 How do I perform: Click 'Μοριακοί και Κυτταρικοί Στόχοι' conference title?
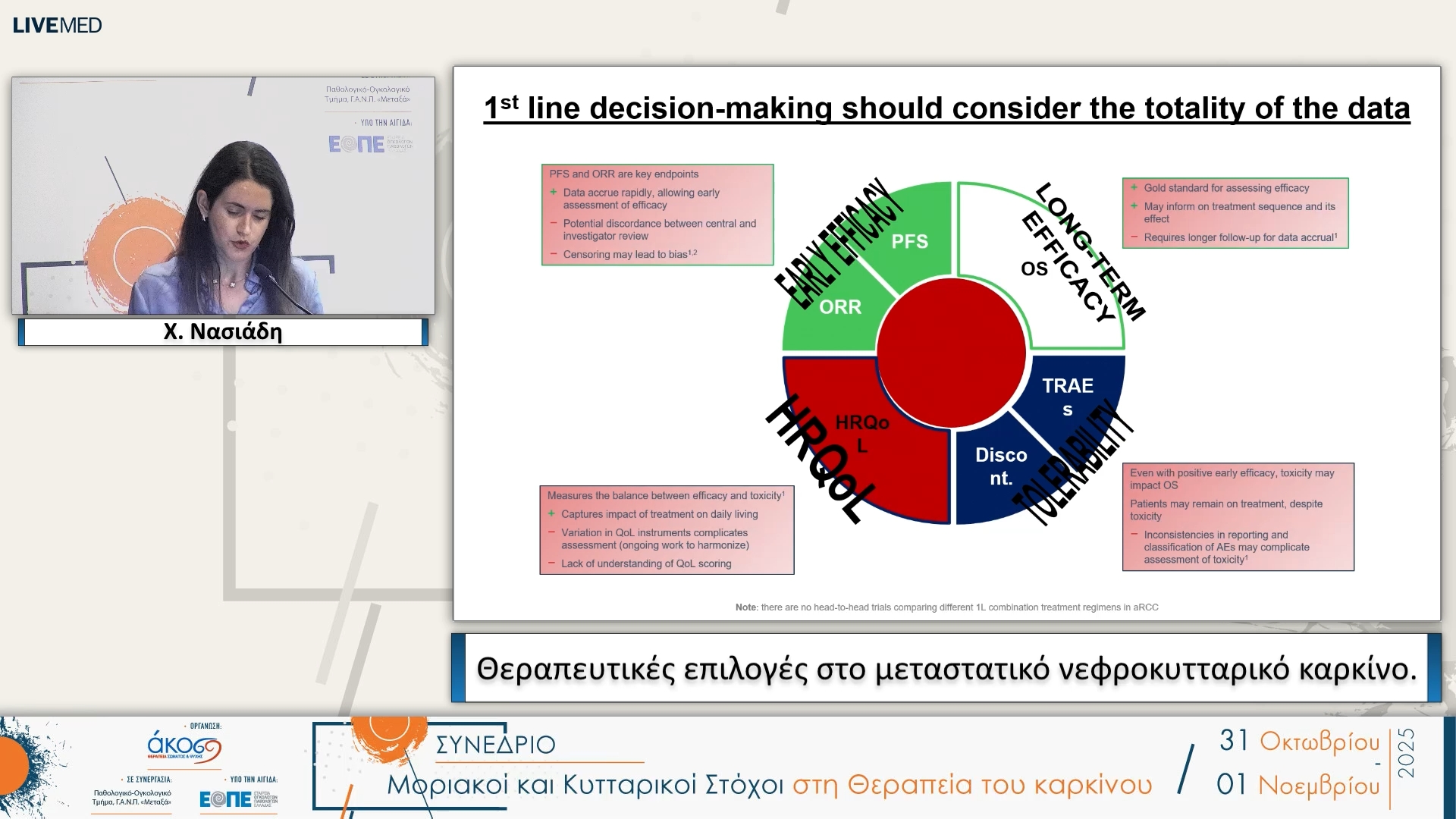pyautogui.click(x=585, y=785)
